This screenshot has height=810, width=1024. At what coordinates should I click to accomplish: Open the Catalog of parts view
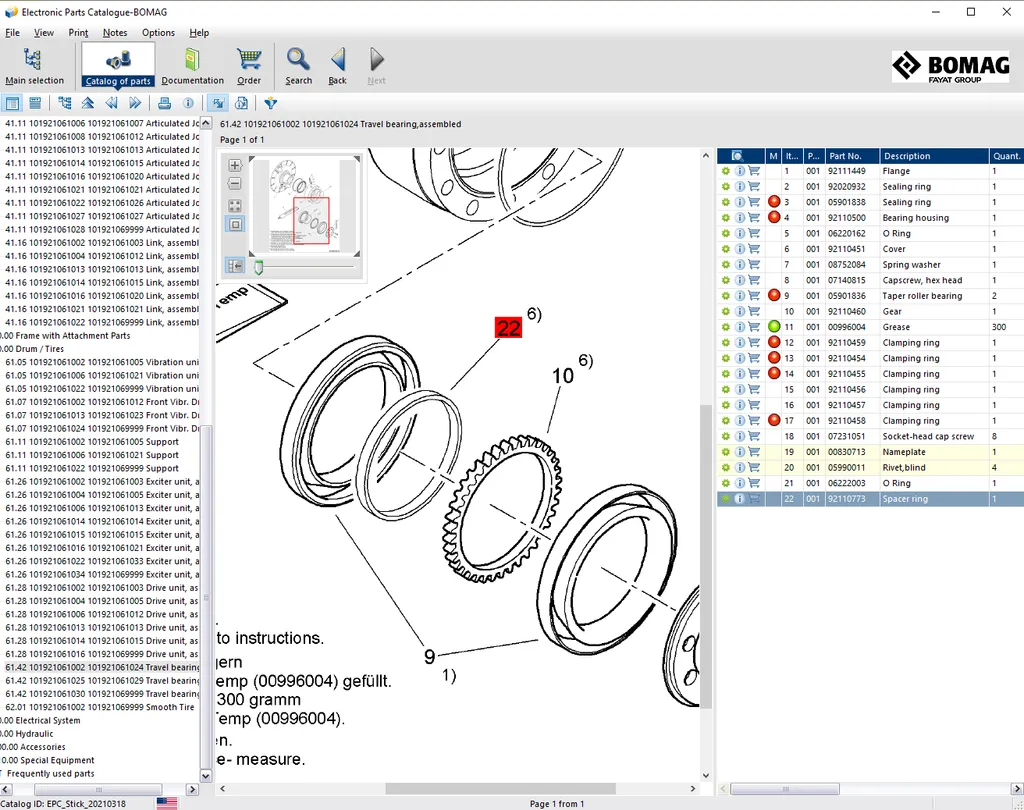click(118, 66)
